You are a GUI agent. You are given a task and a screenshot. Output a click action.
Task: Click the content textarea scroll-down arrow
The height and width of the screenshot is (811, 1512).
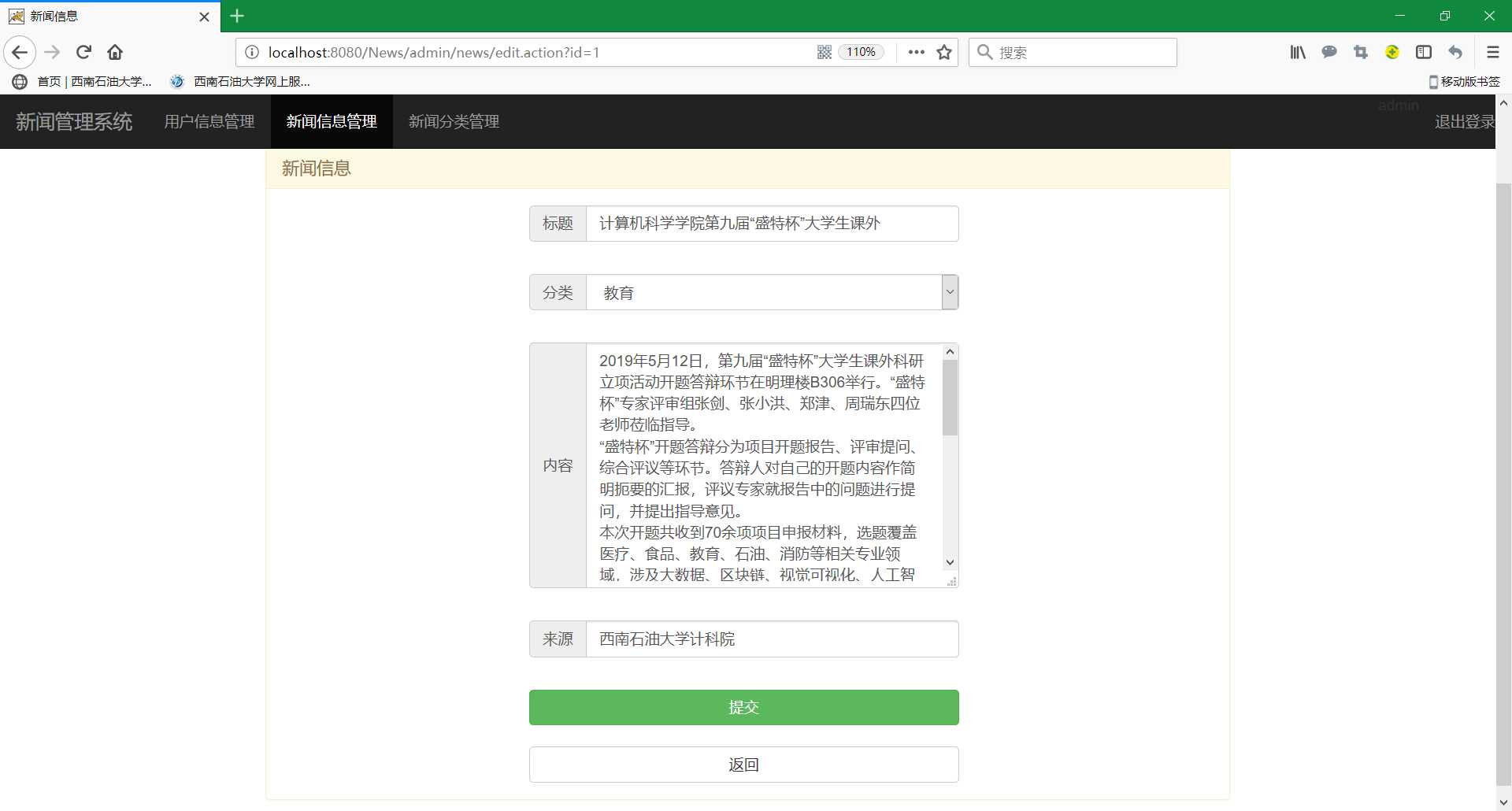(950, 562)
